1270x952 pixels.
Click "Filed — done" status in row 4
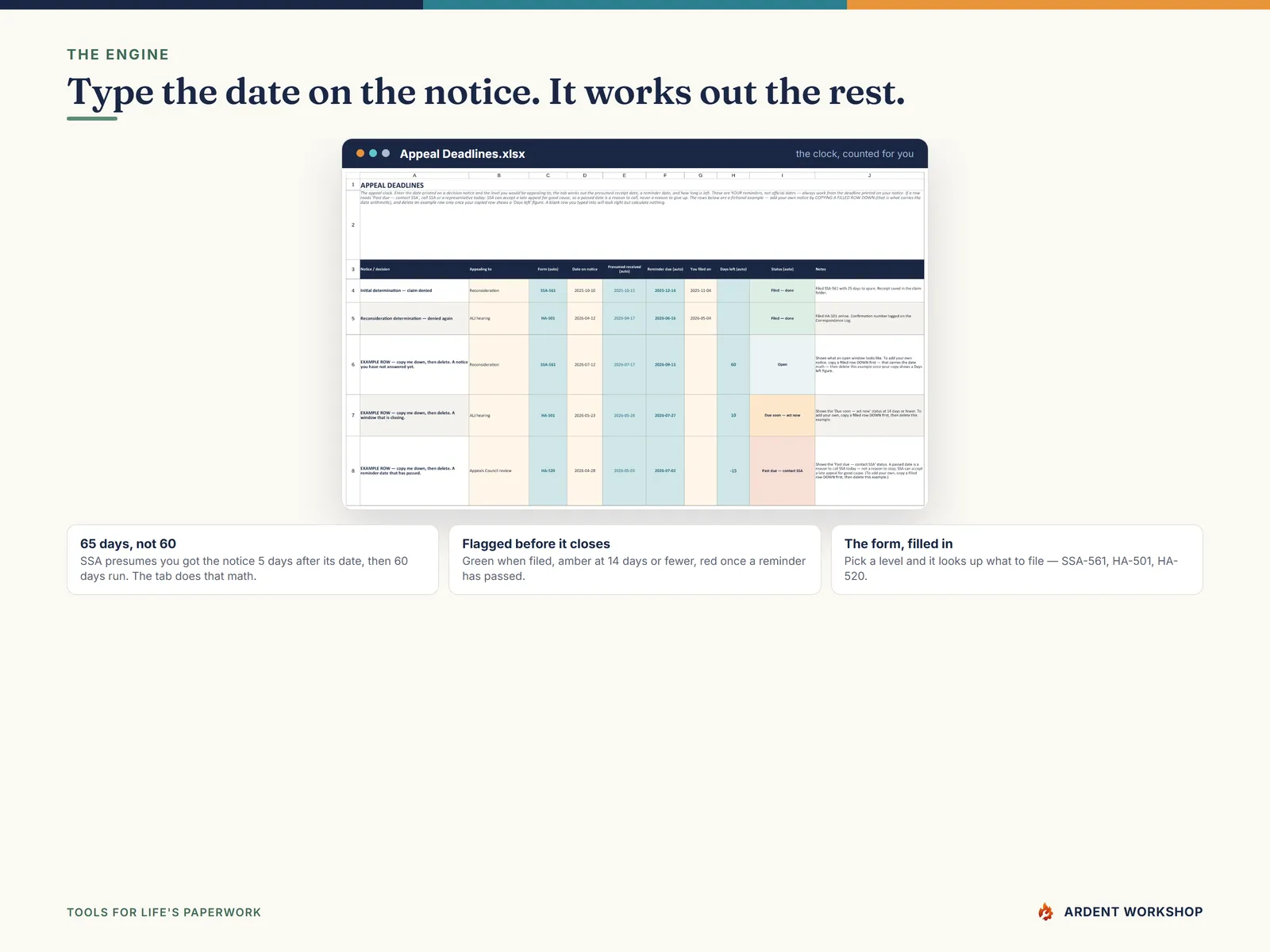click(782, 290)
